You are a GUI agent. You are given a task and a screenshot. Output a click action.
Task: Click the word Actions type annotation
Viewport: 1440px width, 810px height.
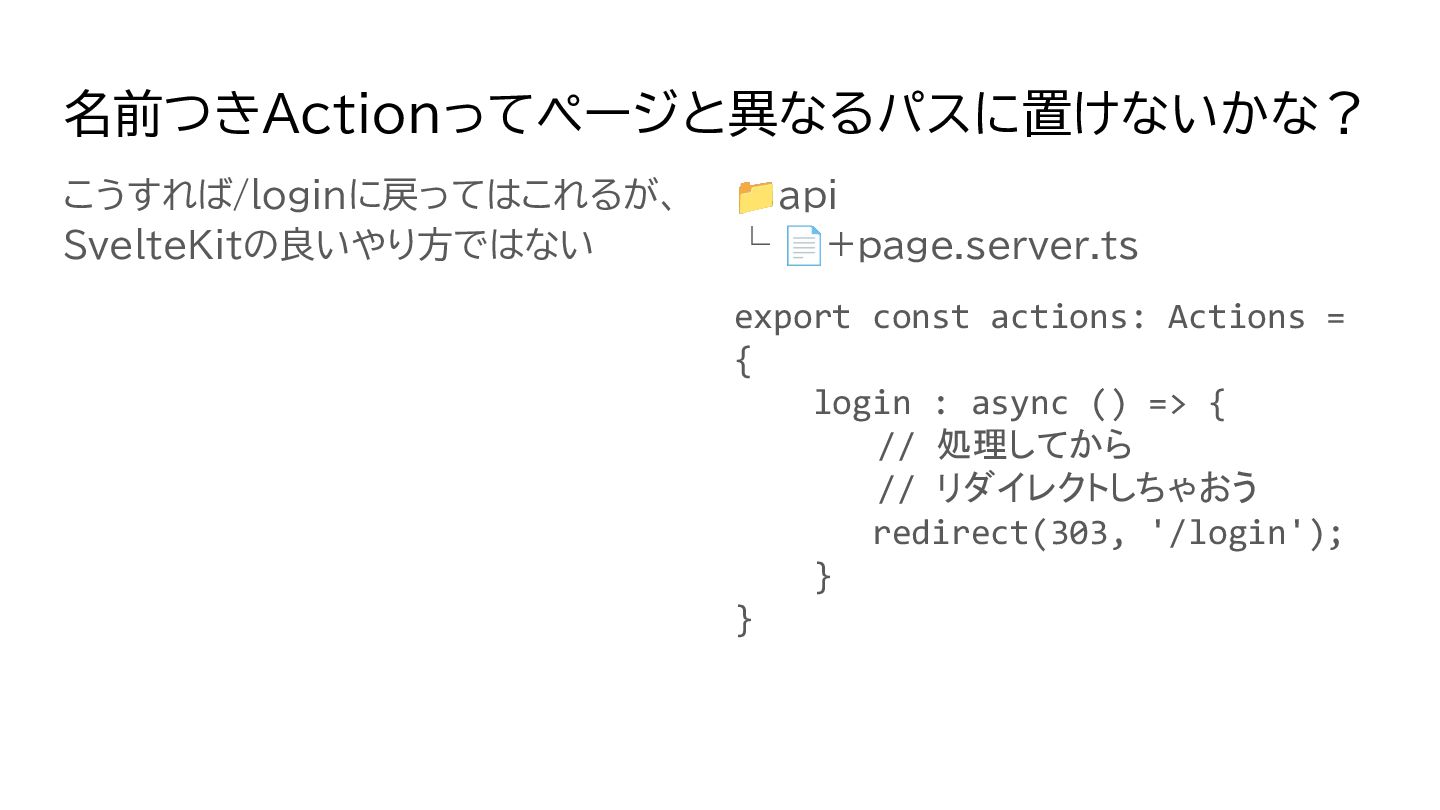tap(1236, 317)
